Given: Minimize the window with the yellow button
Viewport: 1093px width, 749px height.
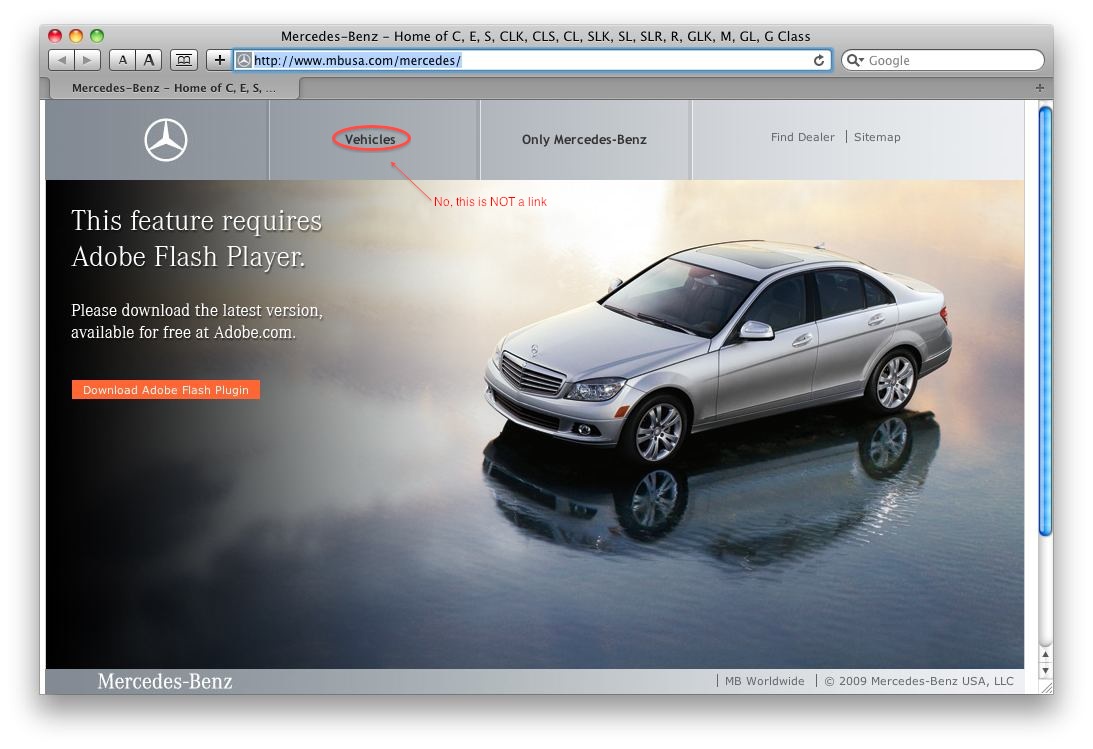Looking at the screenshot, I should click(76, 36).
